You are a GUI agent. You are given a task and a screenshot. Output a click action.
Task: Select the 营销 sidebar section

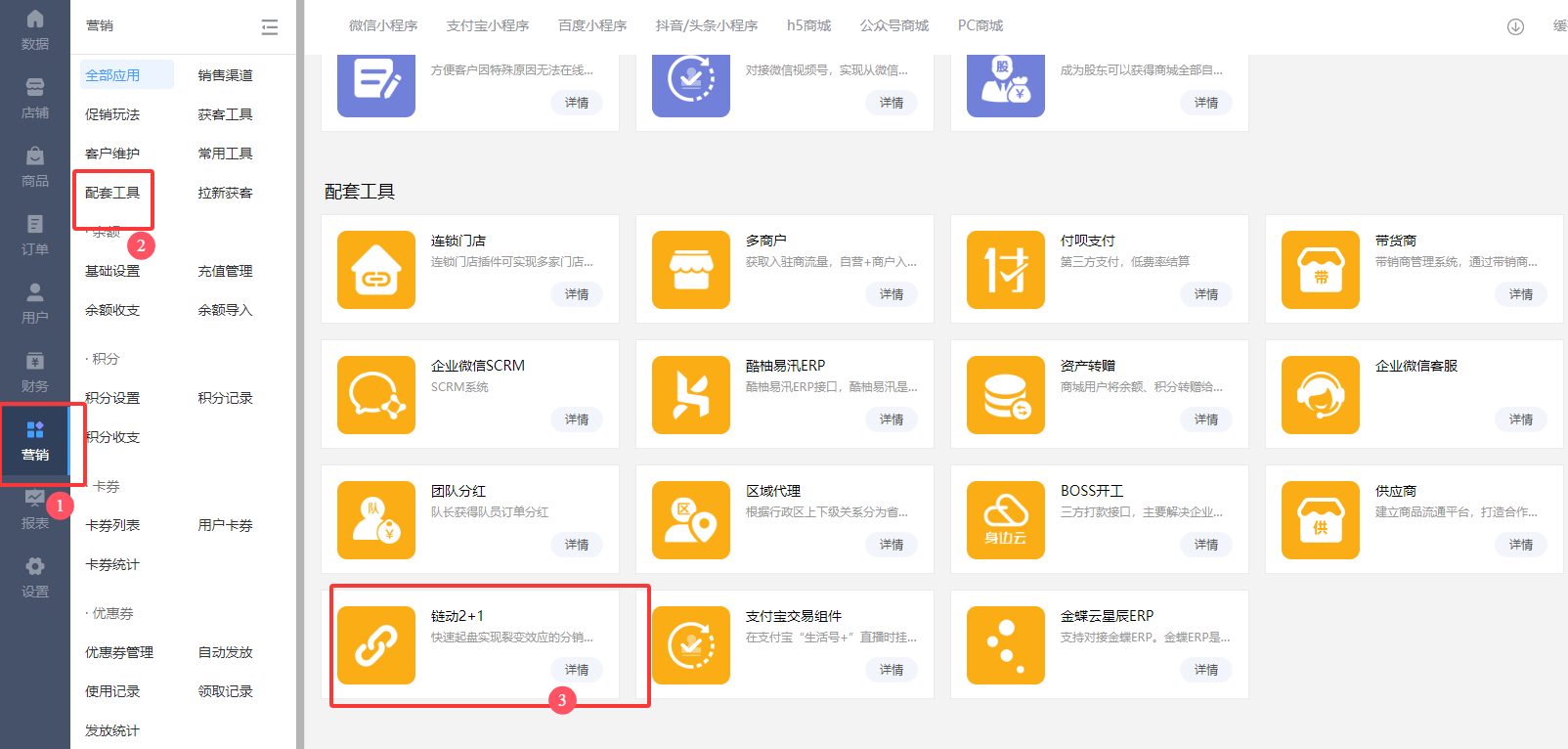pyautogui.click(x=35, y=441)
